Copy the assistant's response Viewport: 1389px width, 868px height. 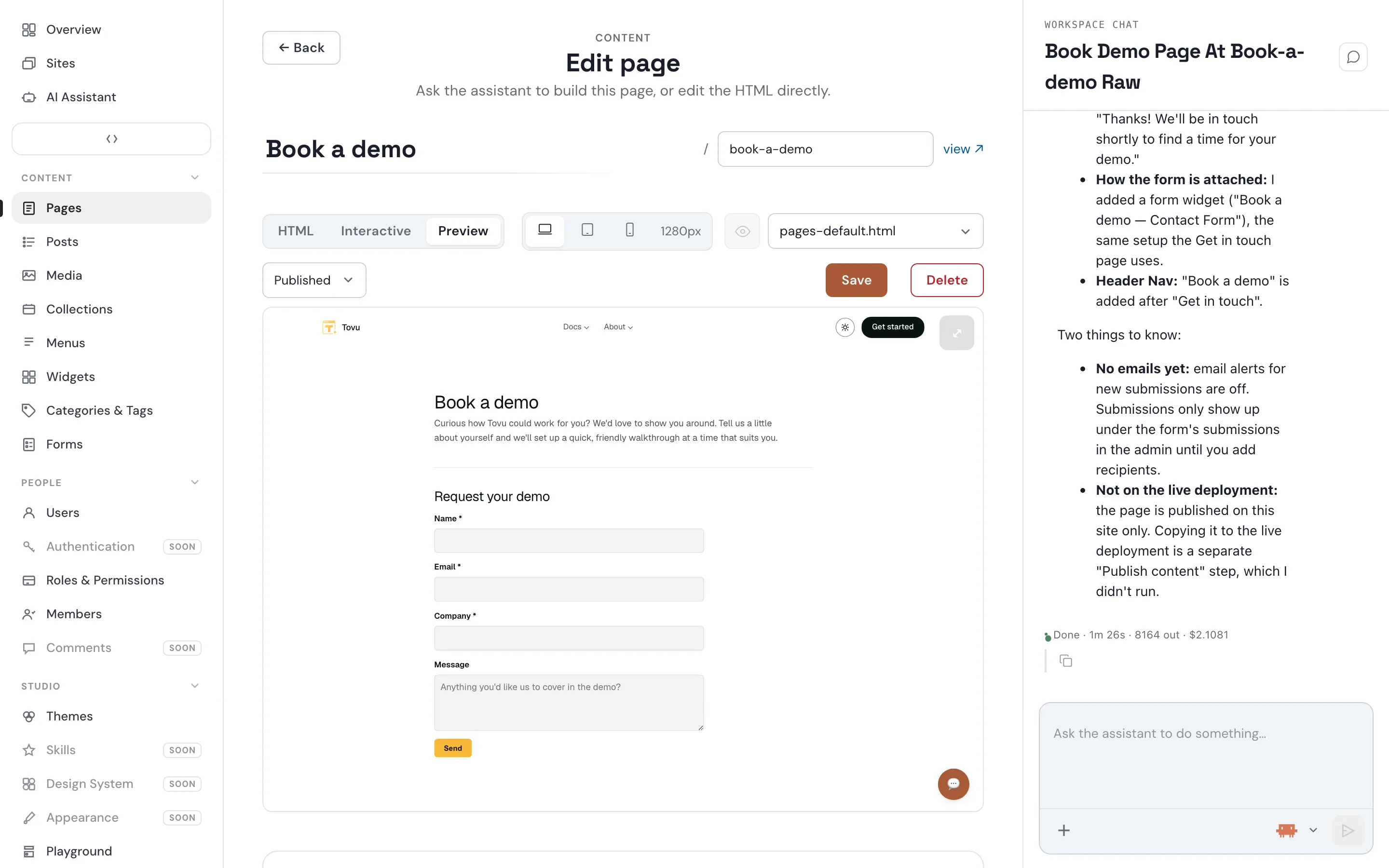(x=1066, y=661)
